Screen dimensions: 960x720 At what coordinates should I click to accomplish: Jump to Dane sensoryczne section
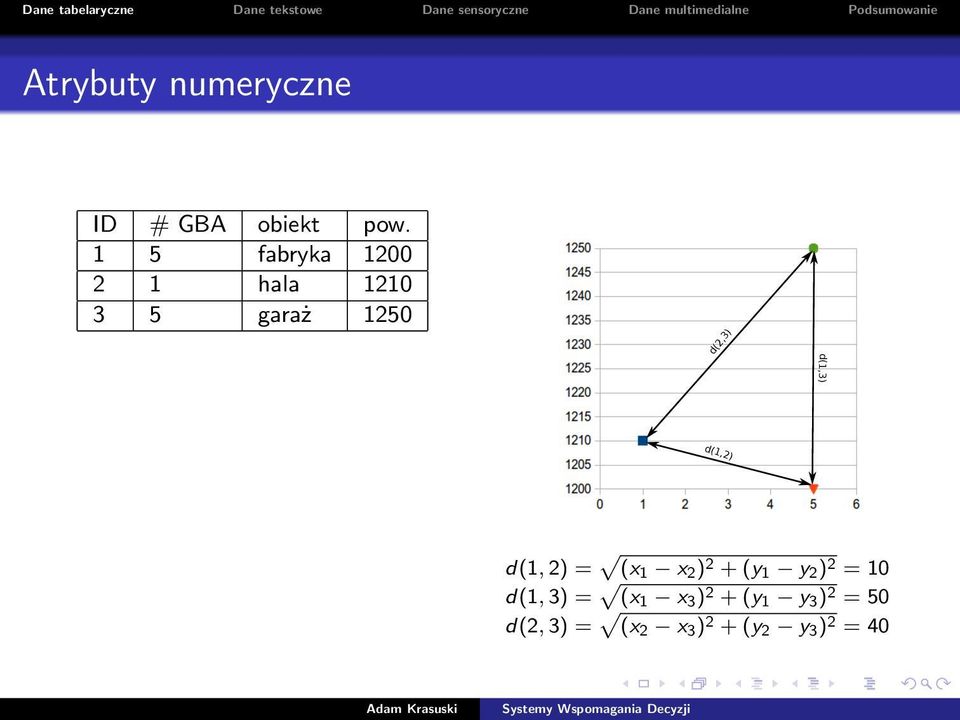pos(475,10)
